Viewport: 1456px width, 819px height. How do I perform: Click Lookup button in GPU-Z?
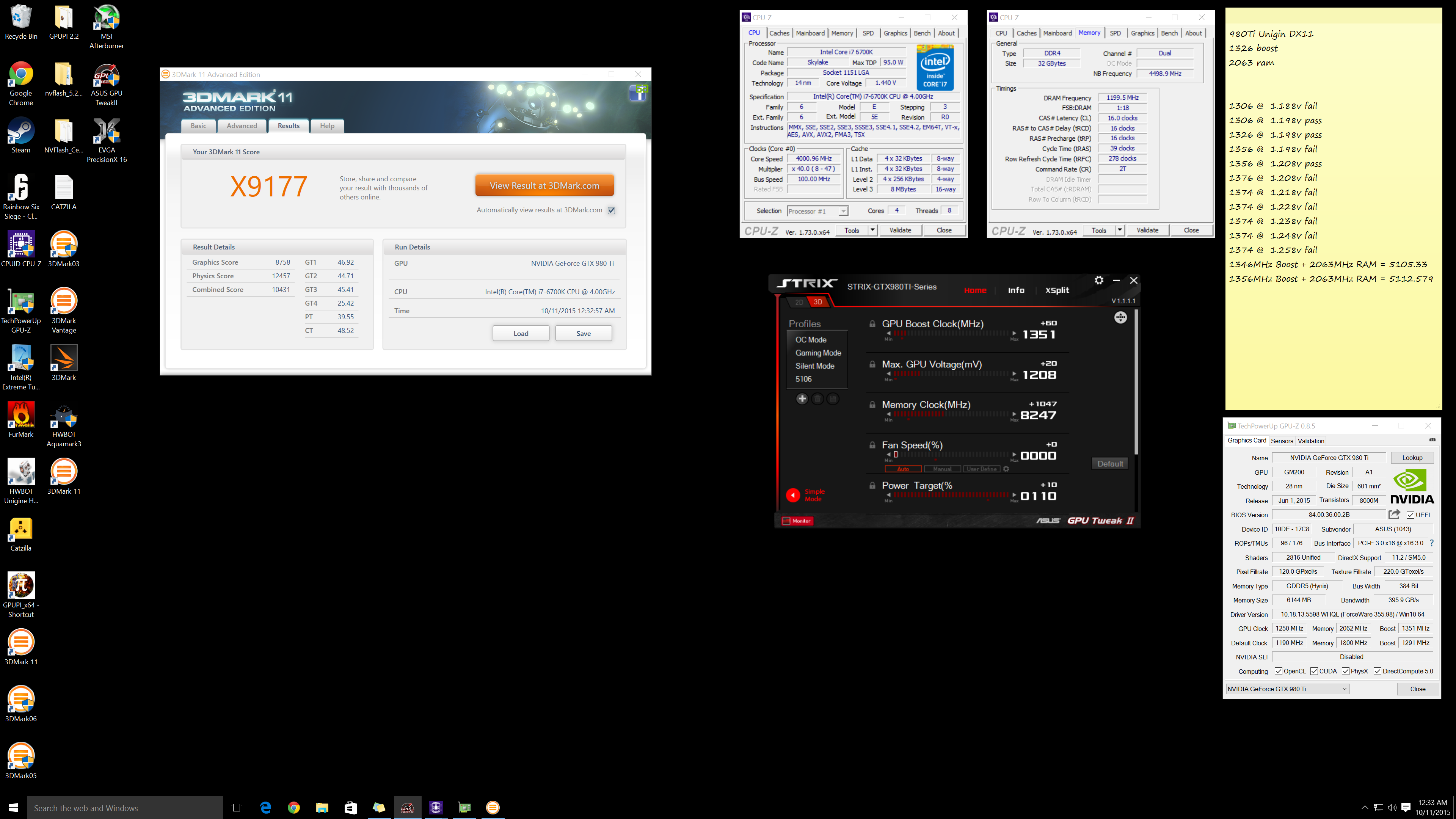click(1412, 458)
